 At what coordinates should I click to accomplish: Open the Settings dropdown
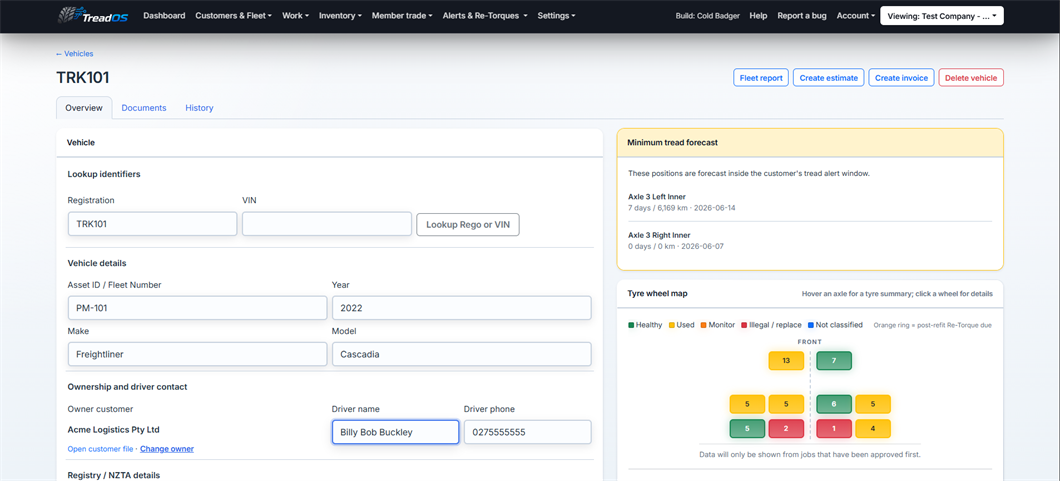point(556,16)
